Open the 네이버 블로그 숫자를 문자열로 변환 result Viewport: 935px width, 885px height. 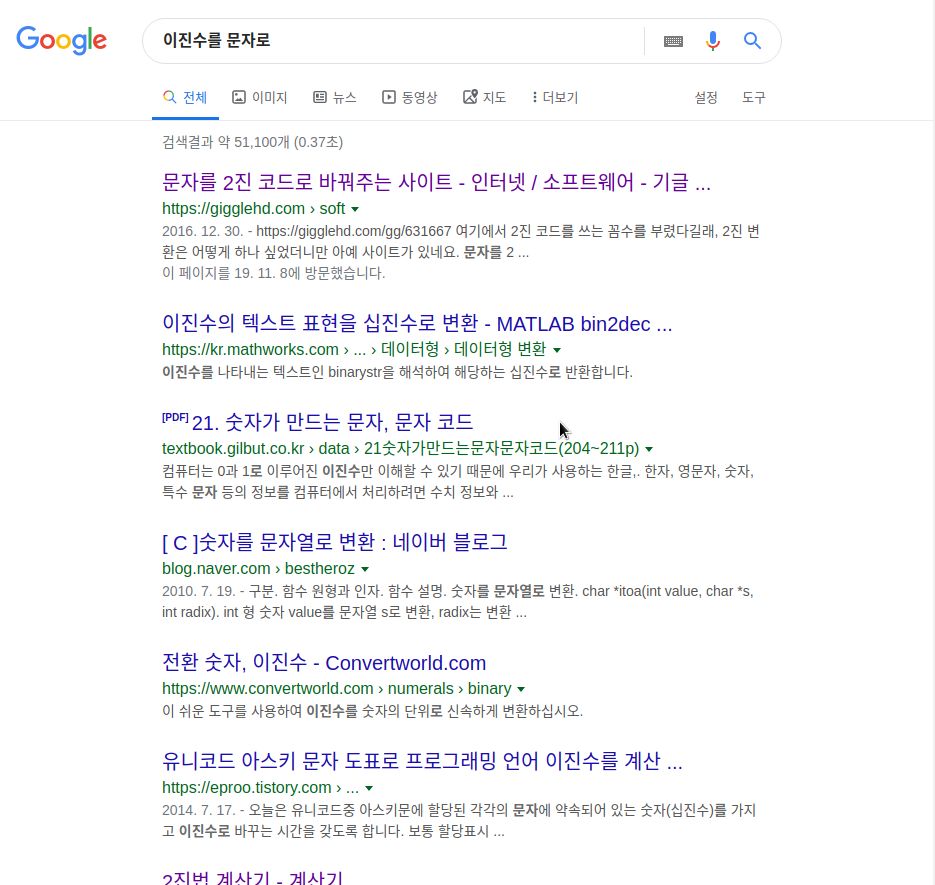click(335, 542)
